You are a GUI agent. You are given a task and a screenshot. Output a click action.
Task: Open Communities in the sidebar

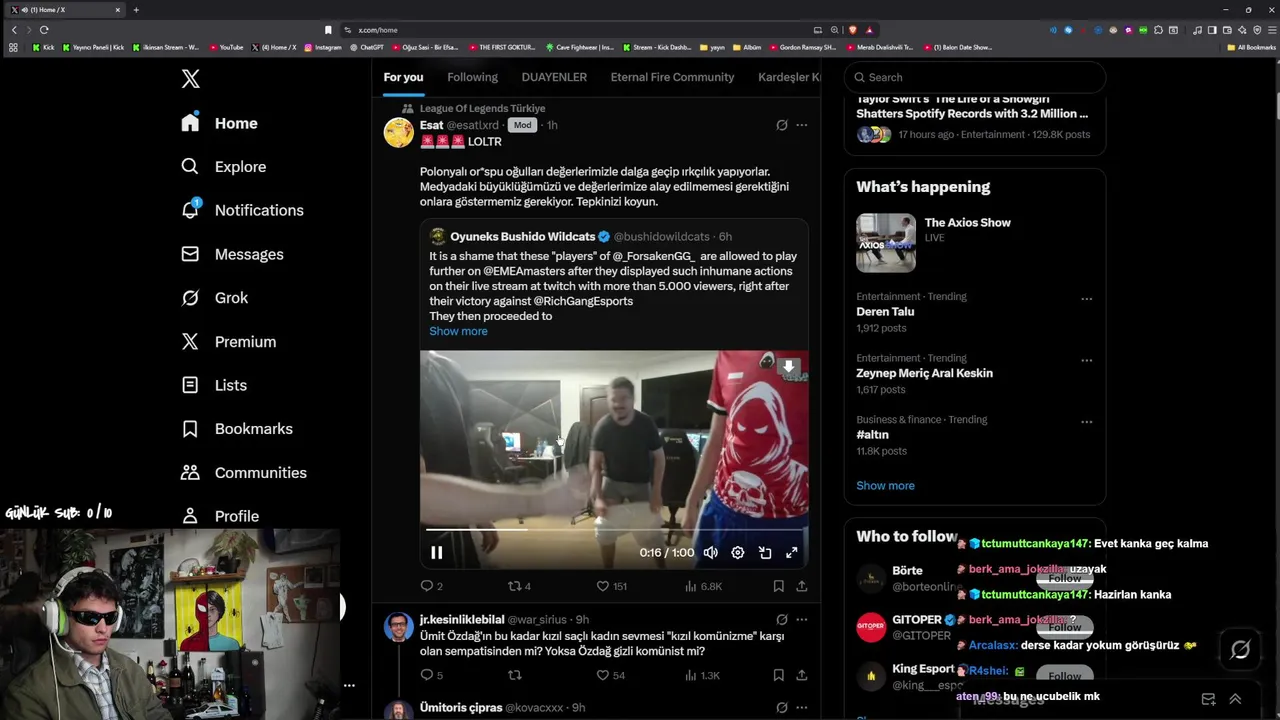coord(245,473)
